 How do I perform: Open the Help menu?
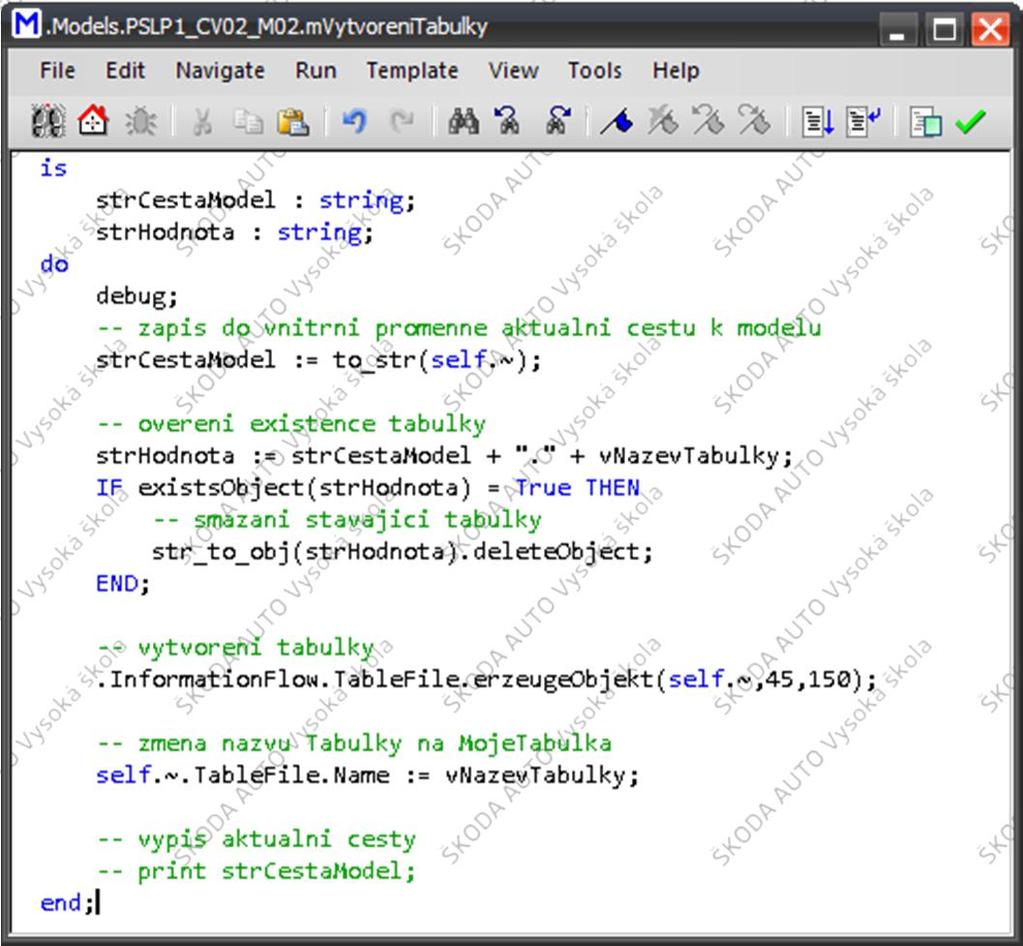click(x=676, y=70)
